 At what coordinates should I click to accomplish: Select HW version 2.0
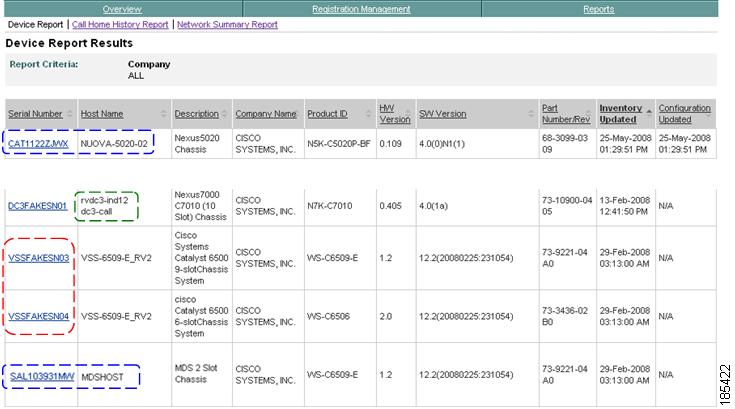pos(385,317)
